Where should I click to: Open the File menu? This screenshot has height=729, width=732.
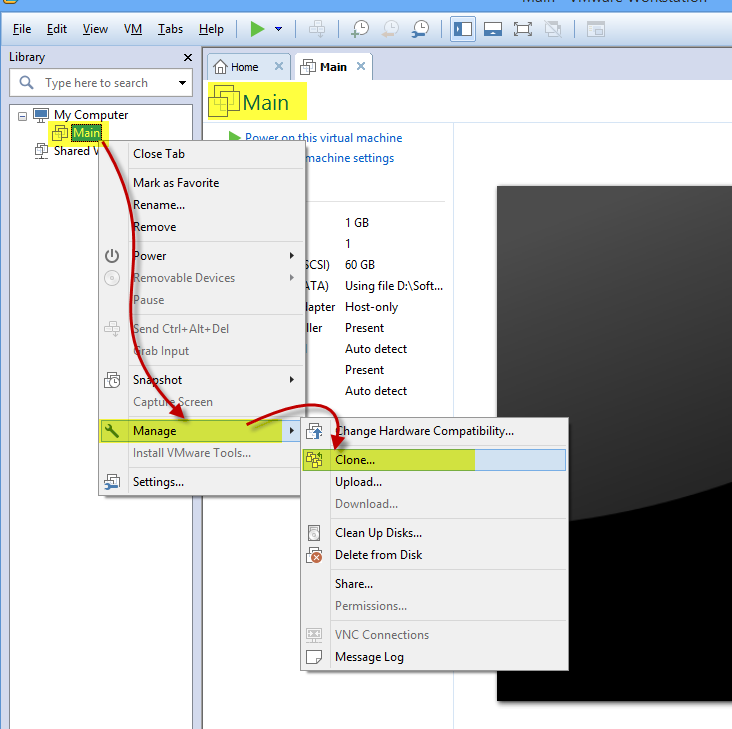point(22,29)
